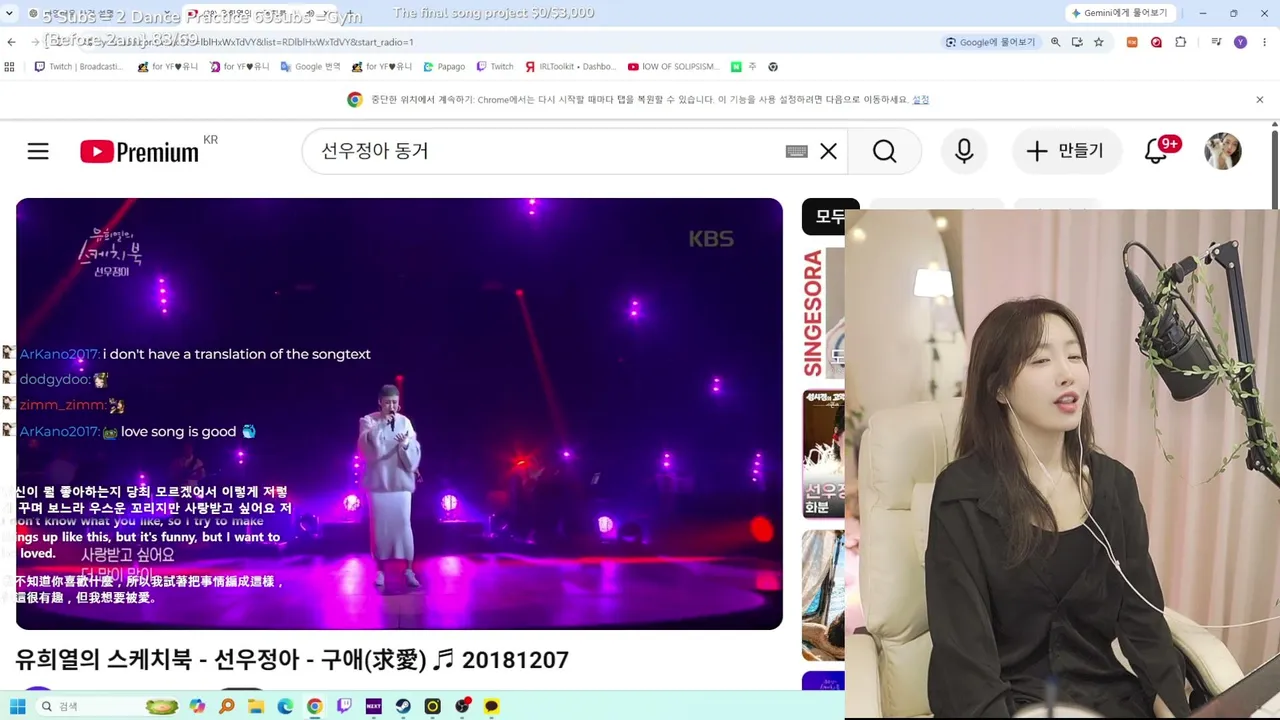Viewport: 1280px width, 720px height.
Task: Open Chrome three-dot menu
Action: click(x=1265, y=42)
